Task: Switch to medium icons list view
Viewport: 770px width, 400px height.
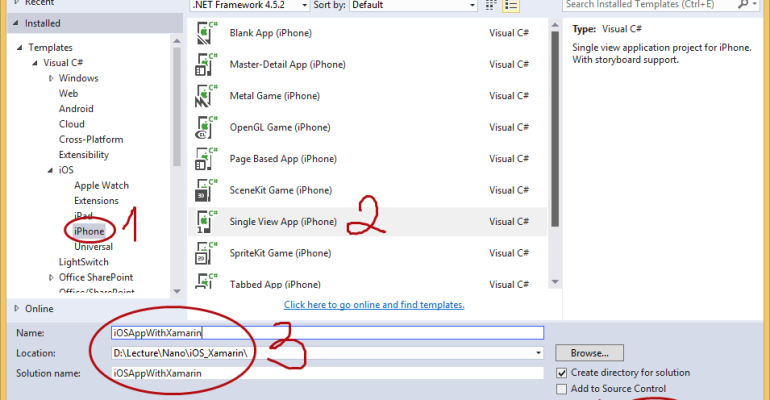Action: [x=511, y=5]
